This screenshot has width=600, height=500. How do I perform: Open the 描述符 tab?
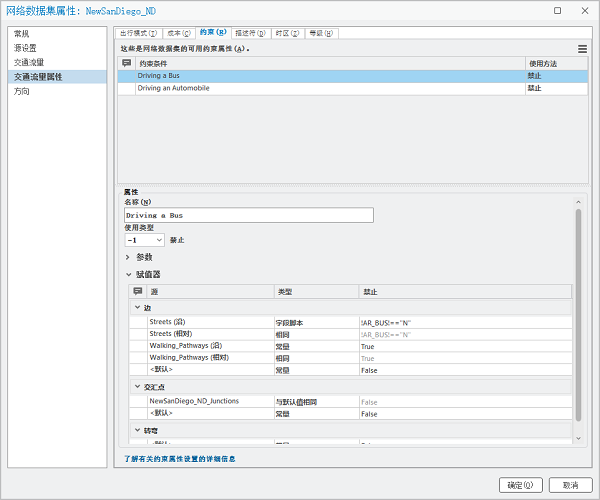pos(251,33)
